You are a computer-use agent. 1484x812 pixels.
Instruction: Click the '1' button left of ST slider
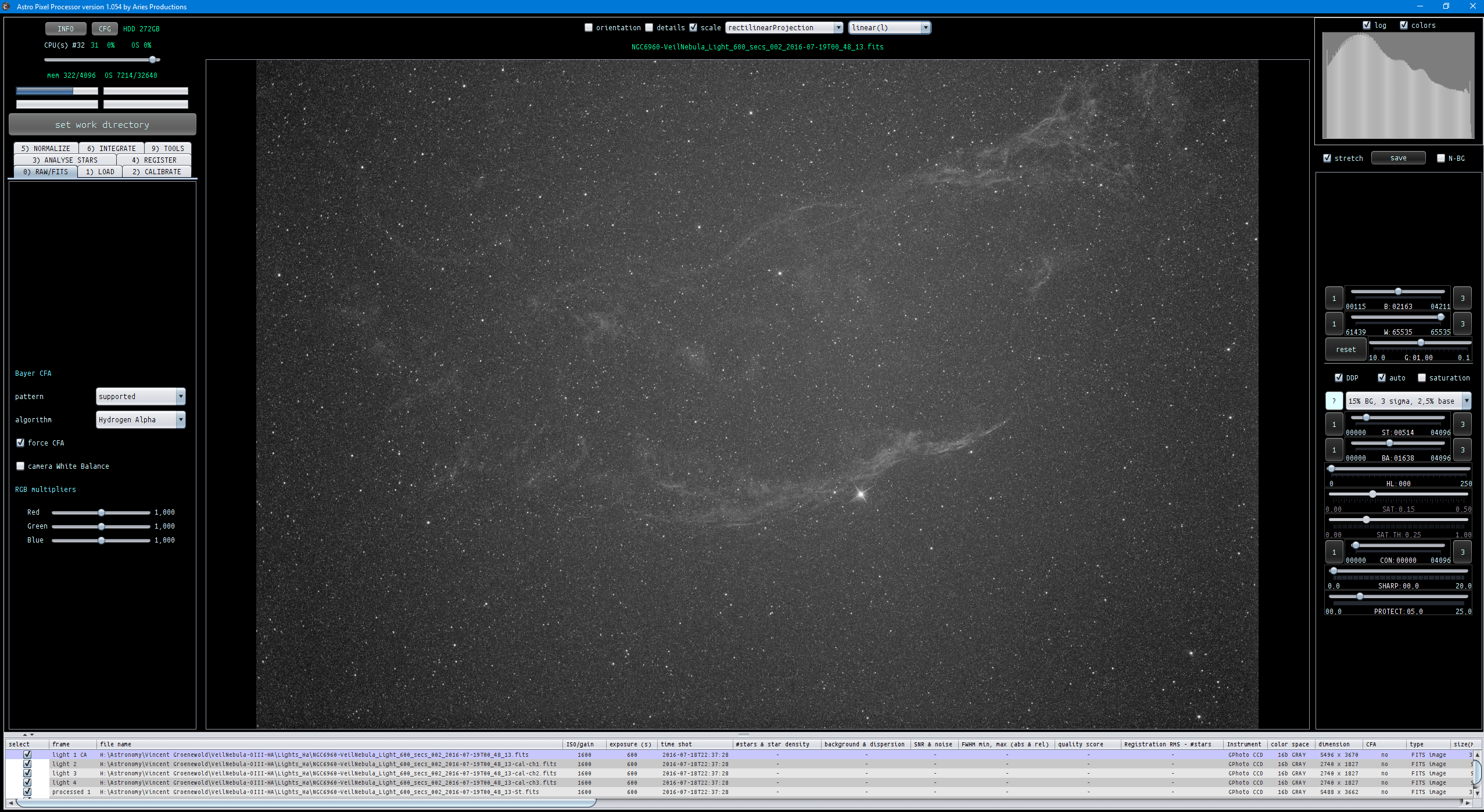coord(1334,424)
